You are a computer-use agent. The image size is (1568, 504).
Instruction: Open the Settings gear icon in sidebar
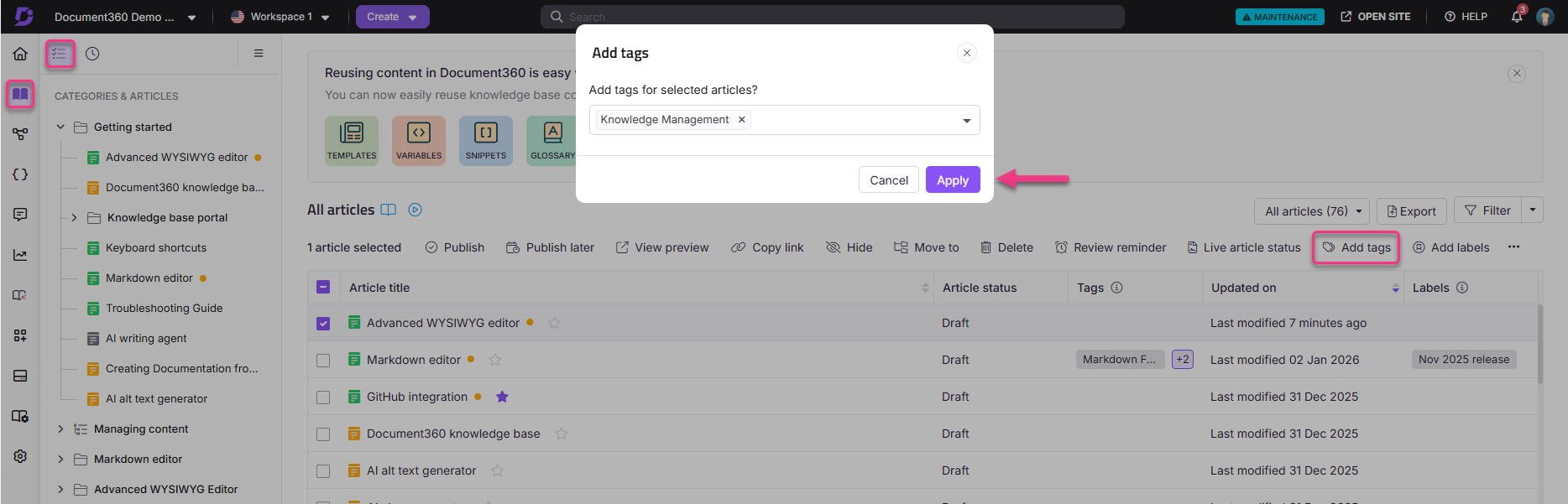pyautogui.click(x=20, y=456)
